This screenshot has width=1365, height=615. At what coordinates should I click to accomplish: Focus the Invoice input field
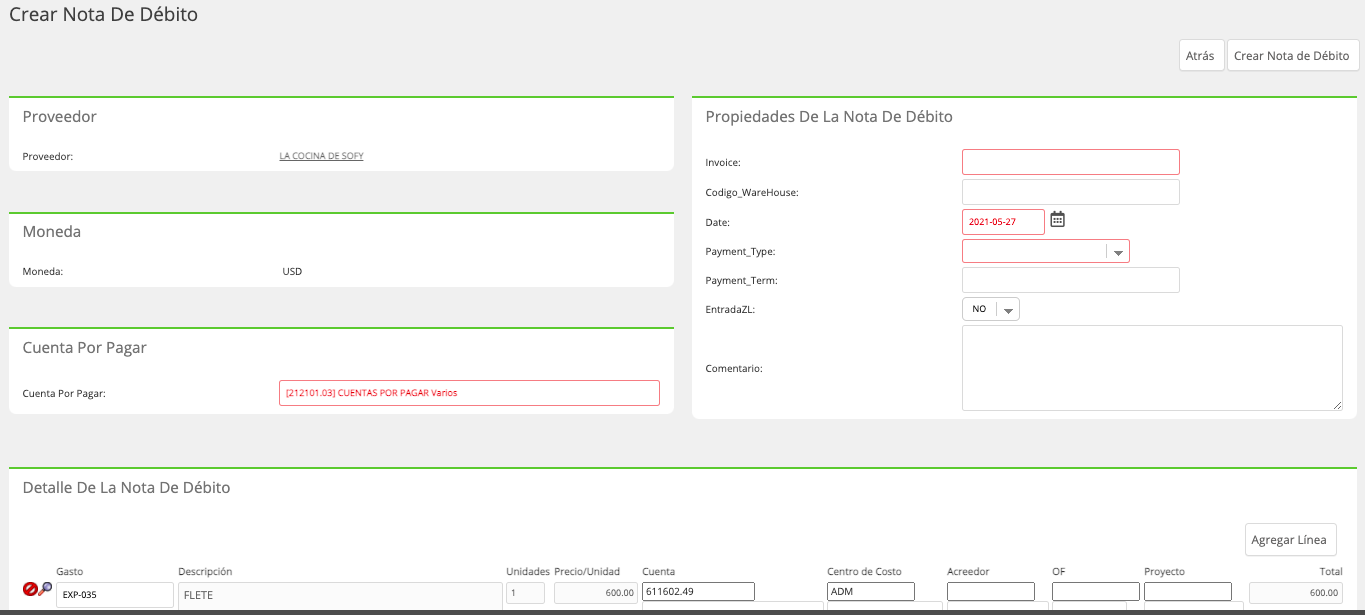click(x=1070, y=162)
